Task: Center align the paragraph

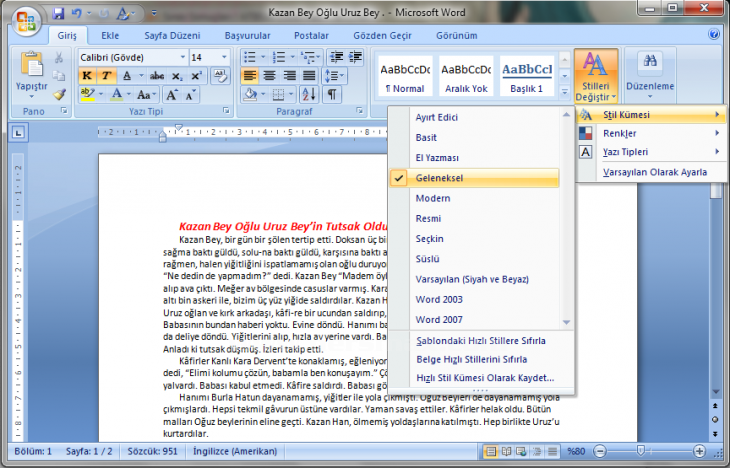Action: click(x=269, y=75)
